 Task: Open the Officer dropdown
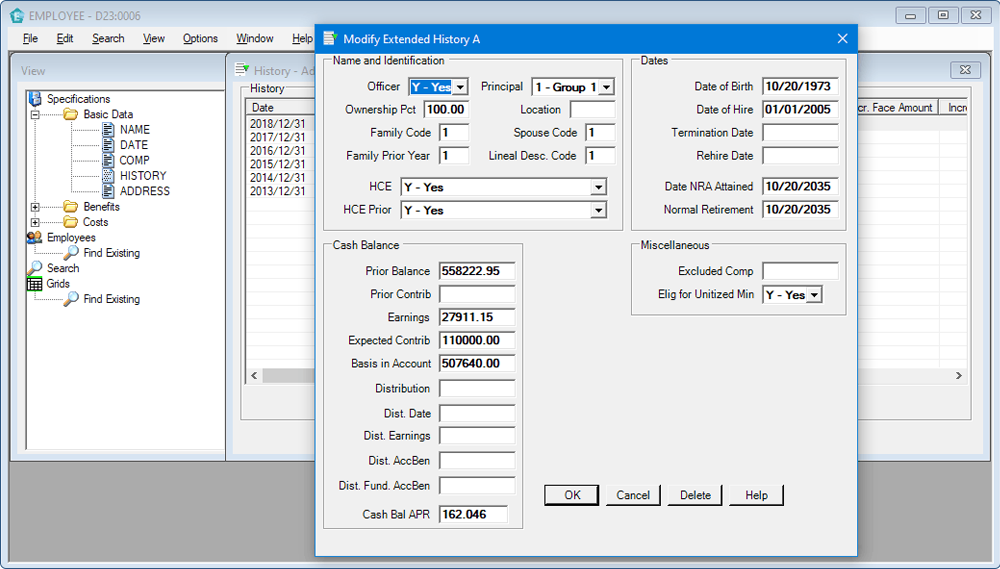460,88
